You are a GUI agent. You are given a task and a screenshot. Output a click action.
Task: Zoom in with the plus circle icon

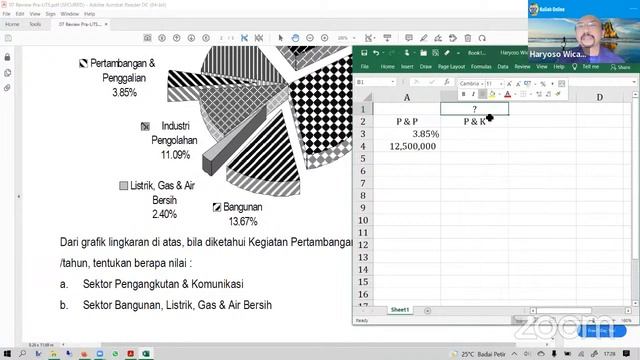tap(324, 38)
